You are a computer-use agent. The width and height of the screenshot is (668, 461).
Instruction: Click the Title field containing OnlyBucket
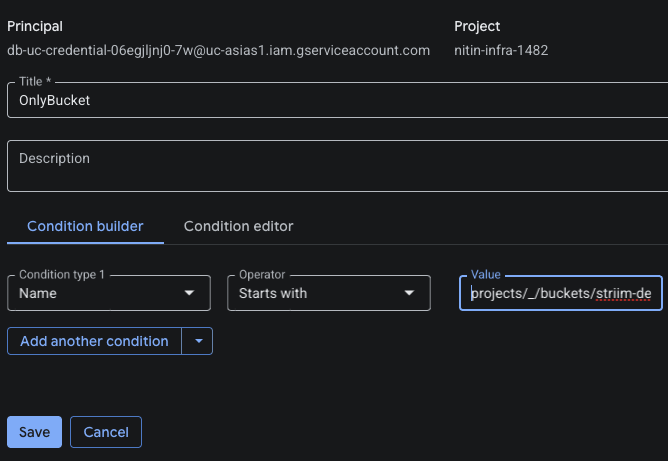click(x=337, y=100)
